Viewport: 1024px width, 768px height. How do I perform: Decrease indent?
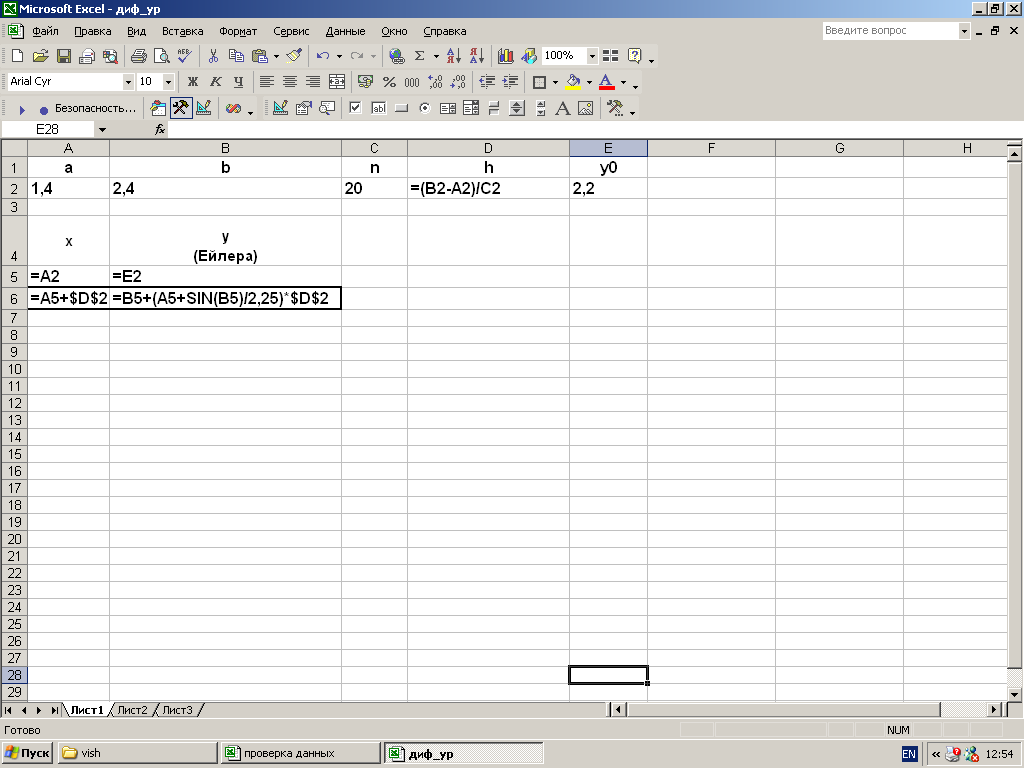[x=487, y=82]
